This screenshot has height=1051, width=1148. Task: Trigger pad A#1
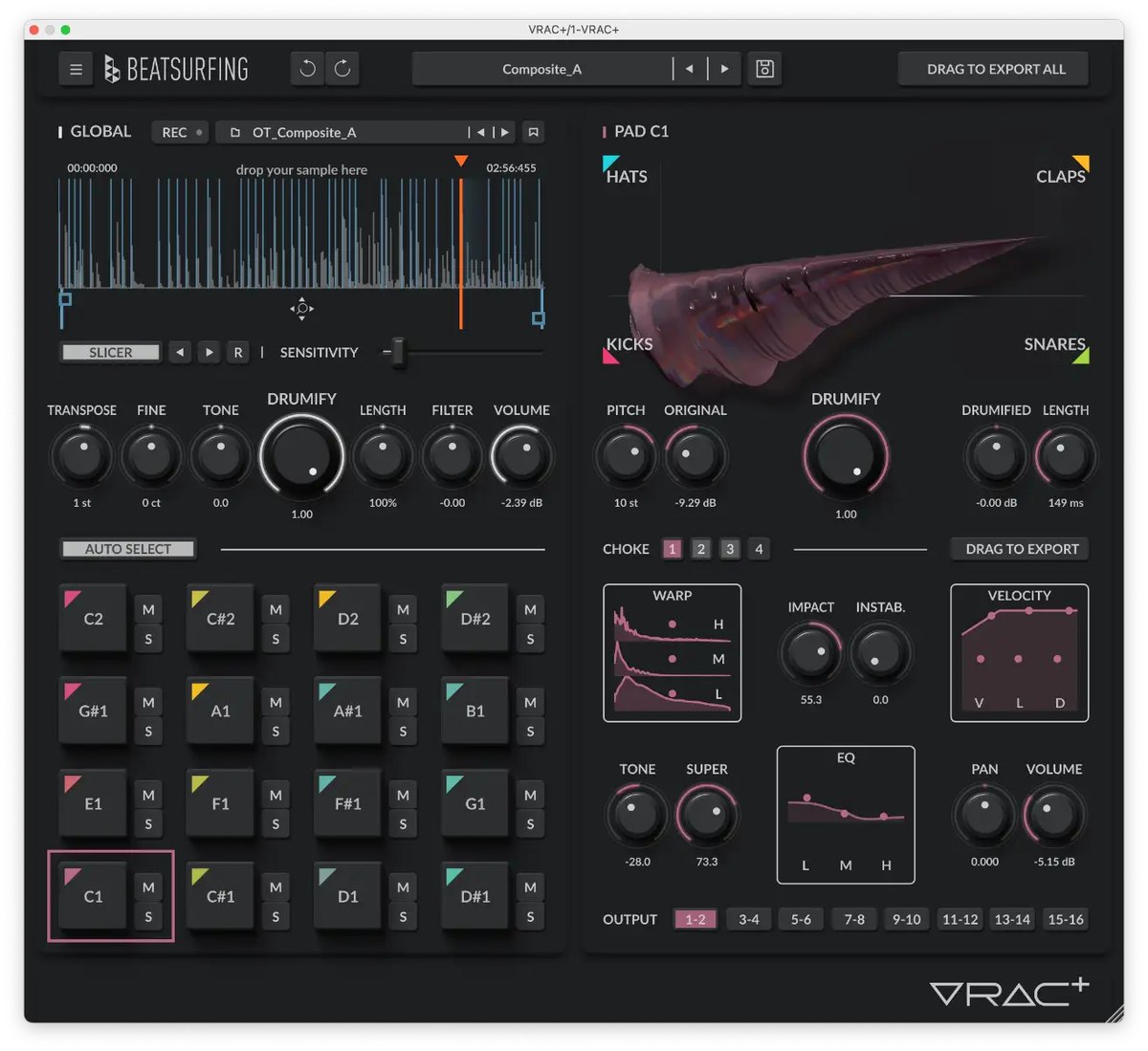click(x=348, y=712)
